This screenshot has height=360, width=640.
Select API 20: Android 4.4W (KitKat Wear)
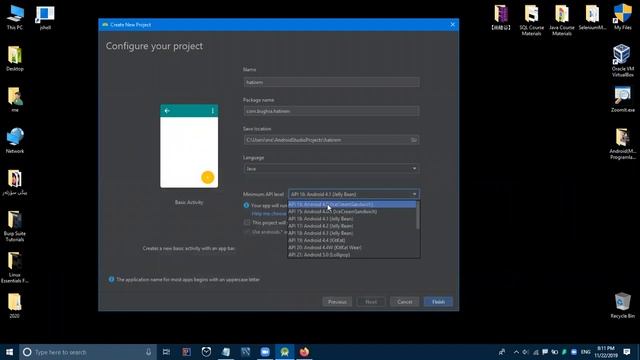[352, 247]
